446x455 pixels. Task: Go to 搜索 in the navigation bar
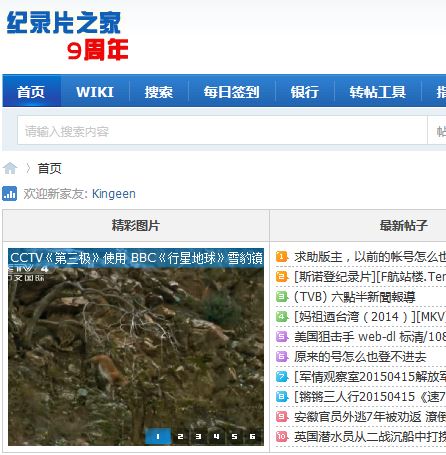[x=159, y=92]
